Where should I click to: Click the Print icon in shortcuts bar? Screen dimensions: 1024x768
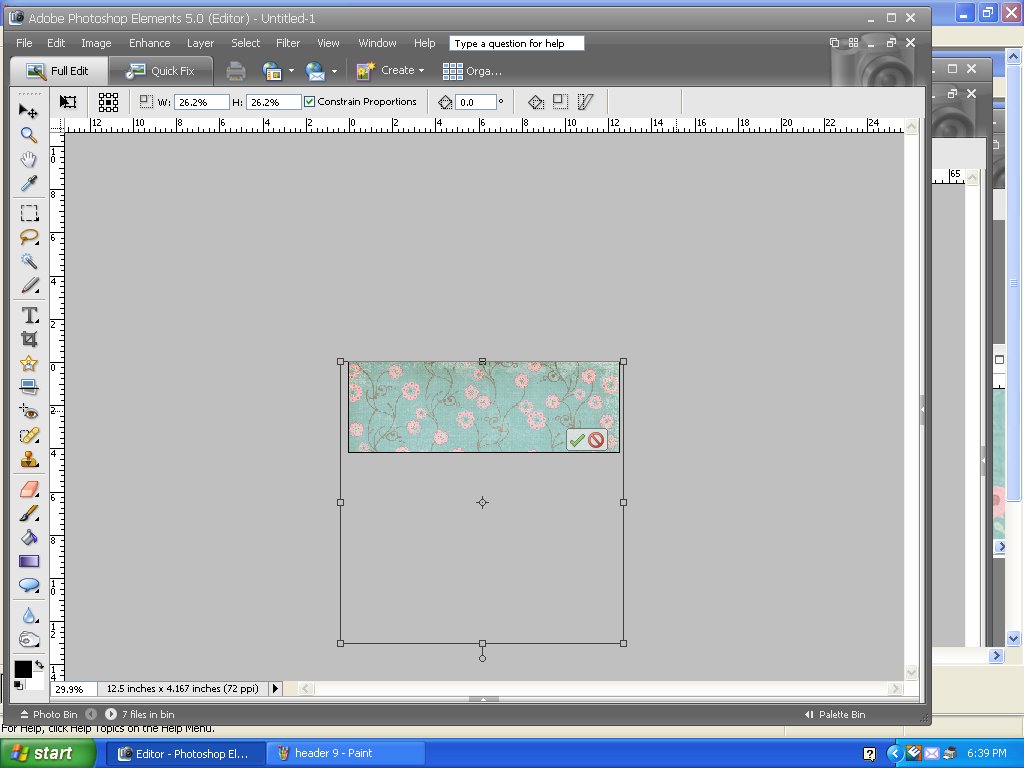(x=236, y=71)
